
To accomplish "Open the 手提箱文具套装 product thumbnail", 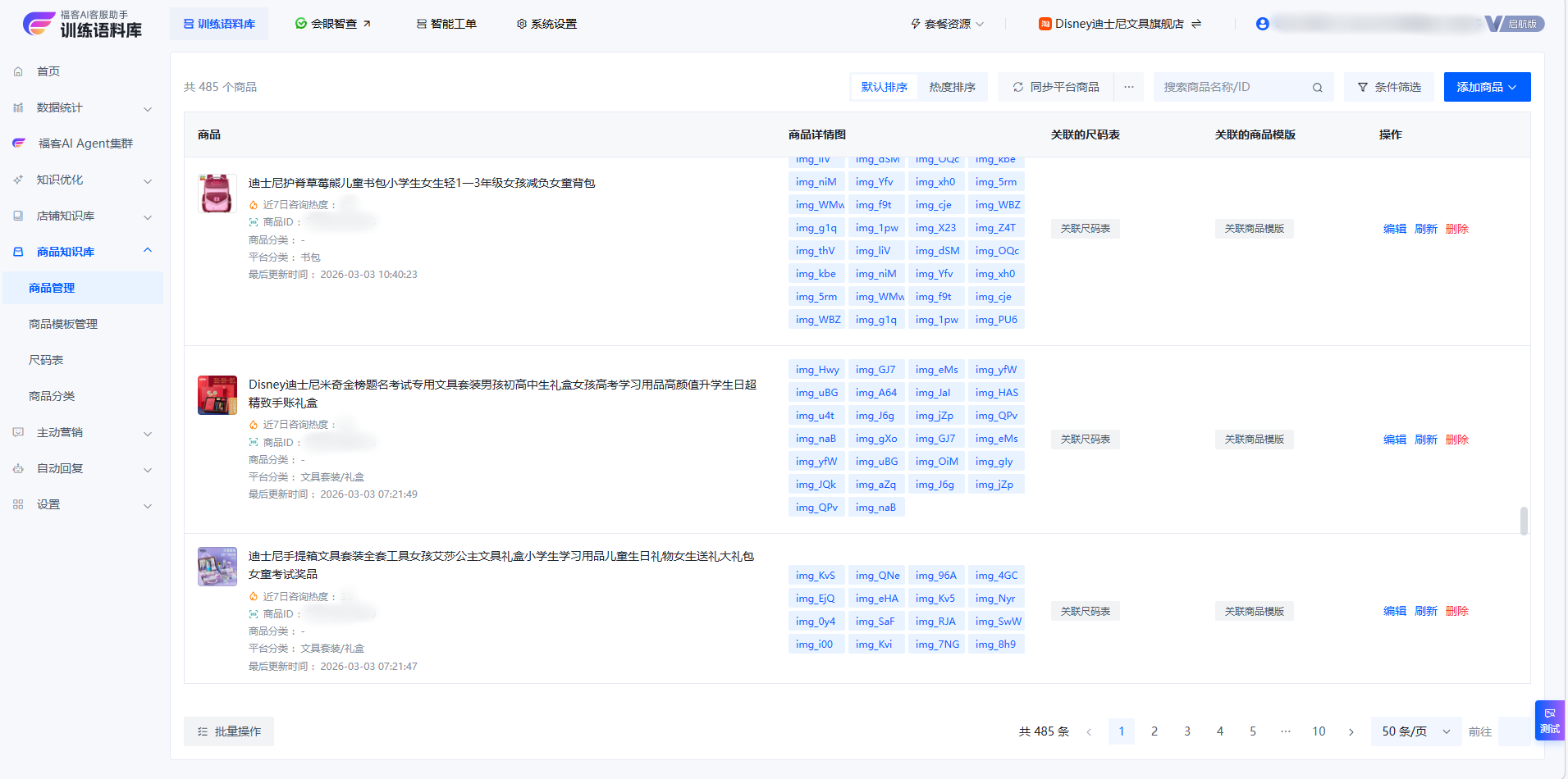I will 217,567.
